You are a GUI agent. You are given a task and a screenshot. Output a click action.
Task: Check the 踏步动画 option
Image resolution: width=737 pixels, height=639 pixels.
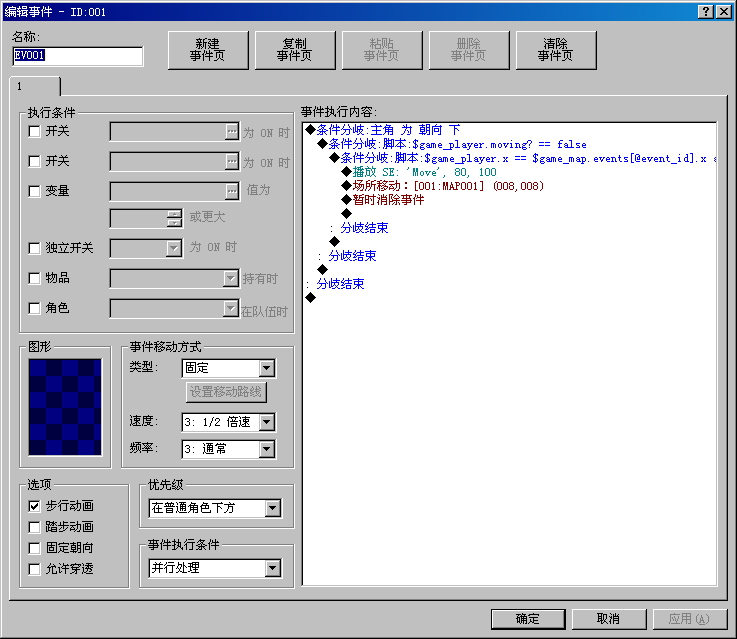point(34,527)
